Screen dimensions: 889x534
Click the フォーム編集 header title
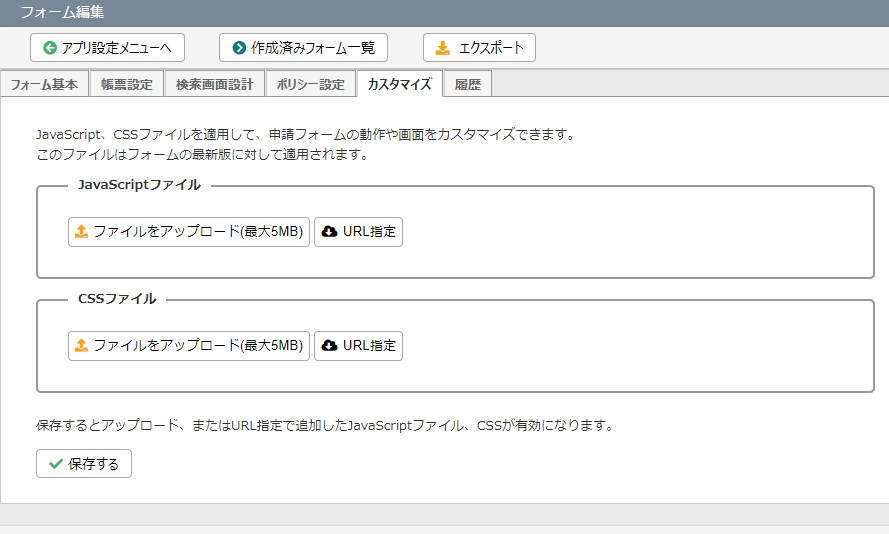[62, 12]
